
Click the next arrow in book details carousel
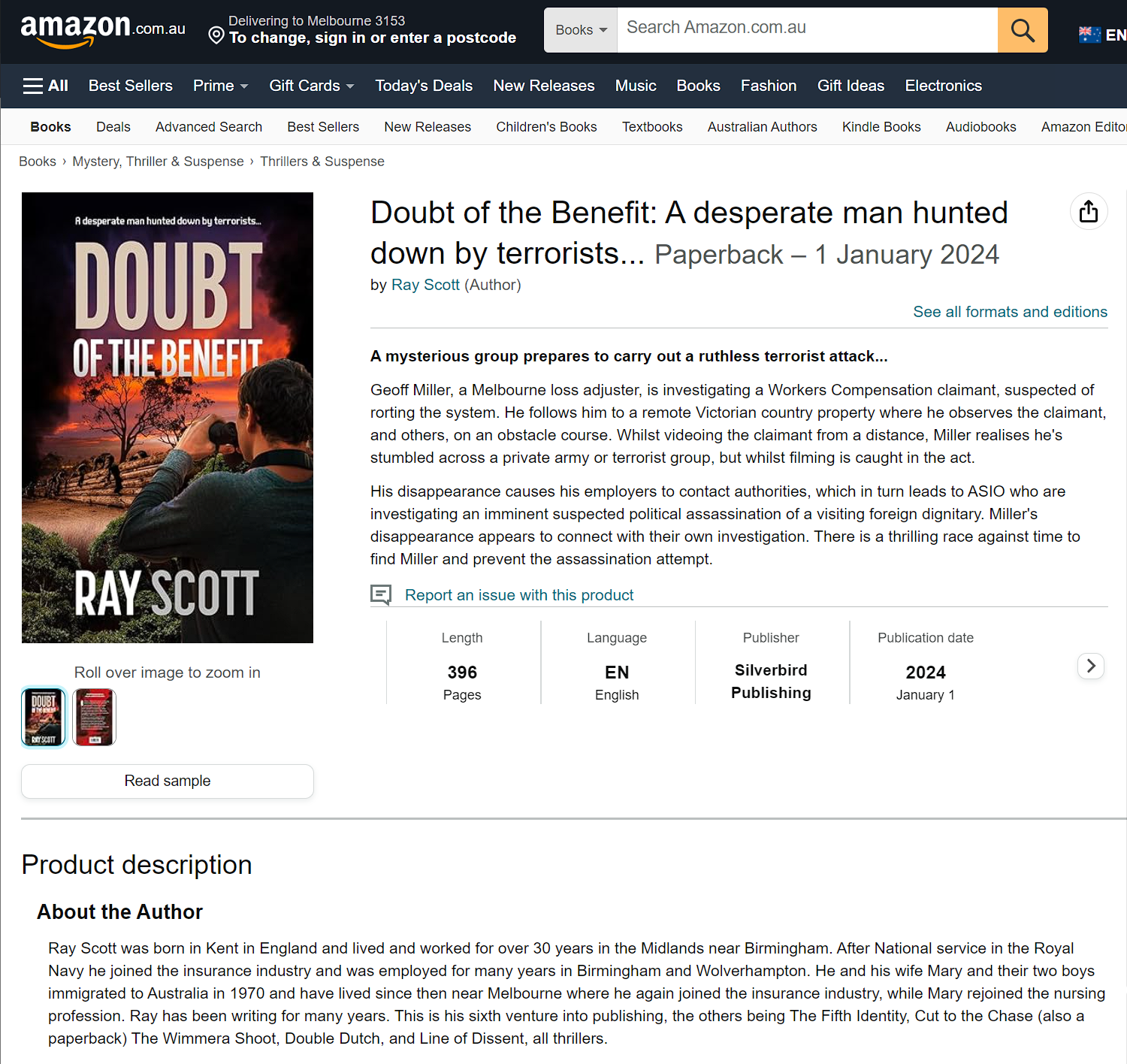[1091, 666]
